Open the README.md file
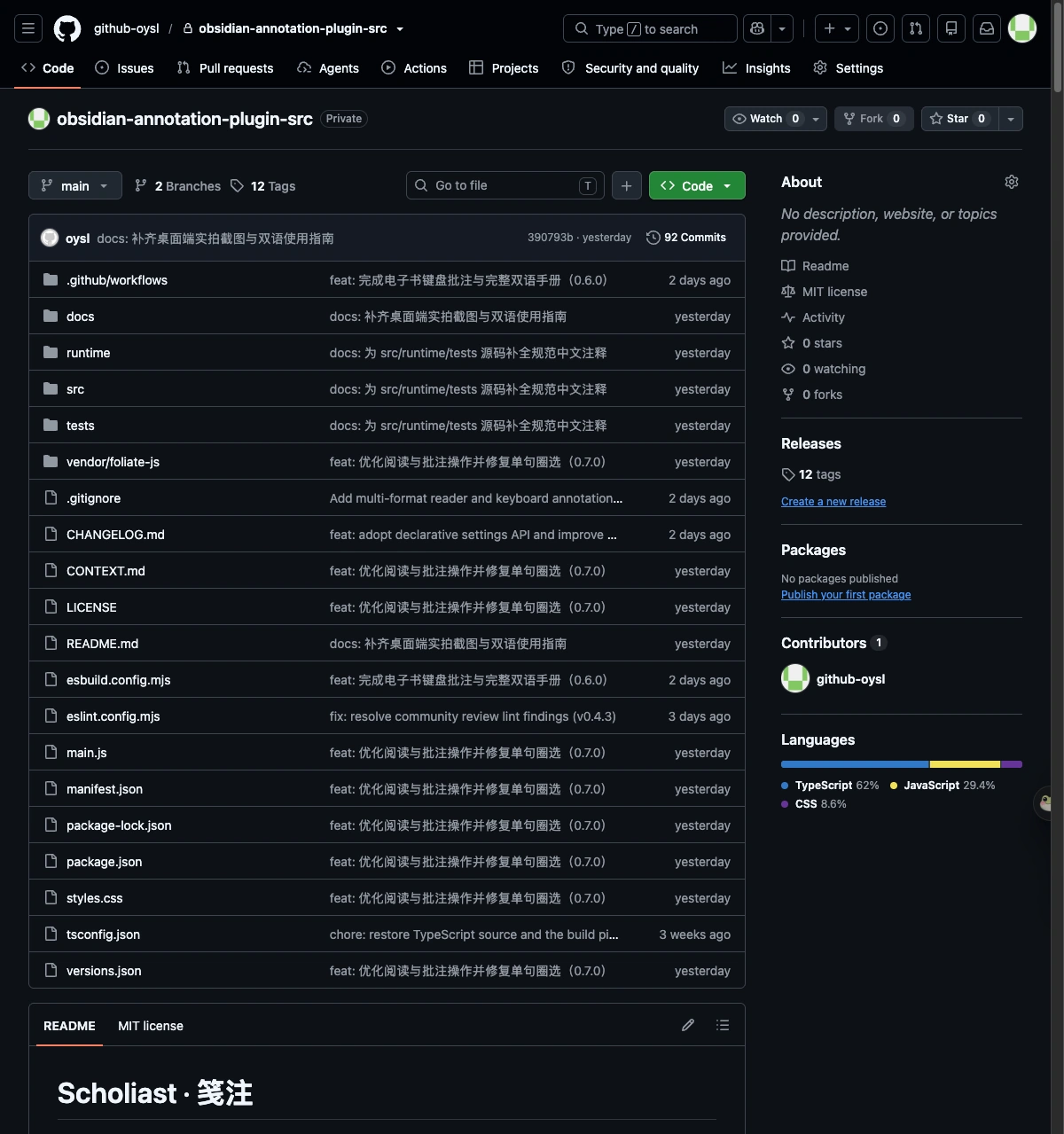1064x1134 pixels. tap(102, 644)
